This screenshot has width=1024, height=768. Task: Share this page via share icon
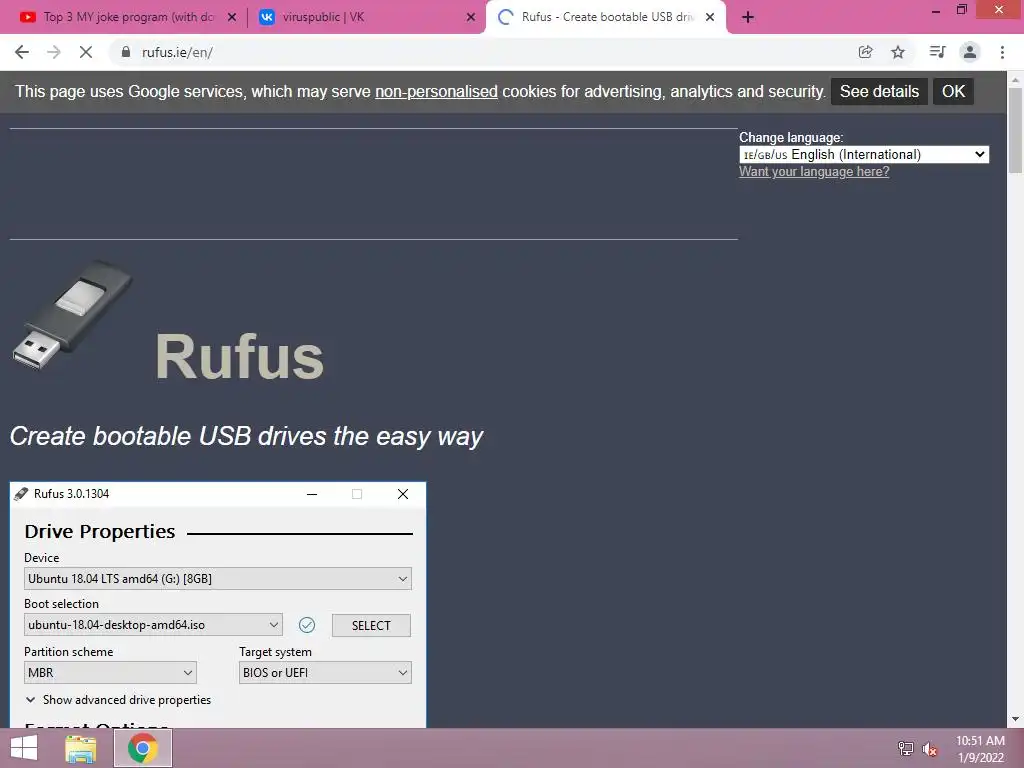865,52
